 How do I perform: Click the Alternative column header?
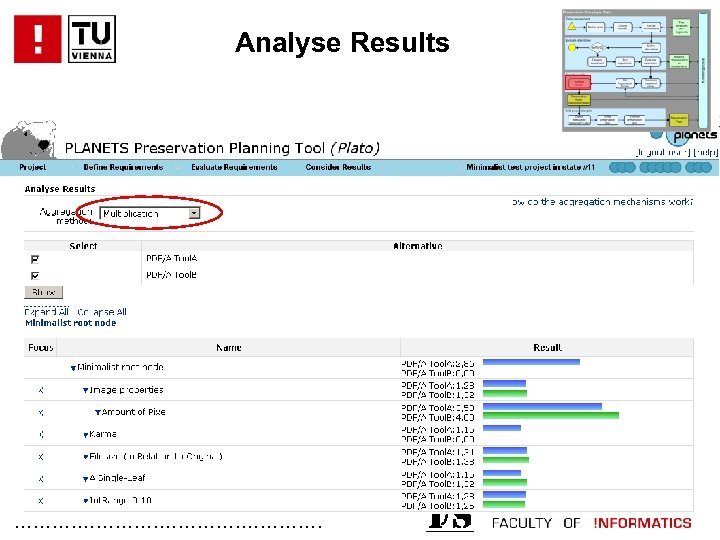(417, 246)
